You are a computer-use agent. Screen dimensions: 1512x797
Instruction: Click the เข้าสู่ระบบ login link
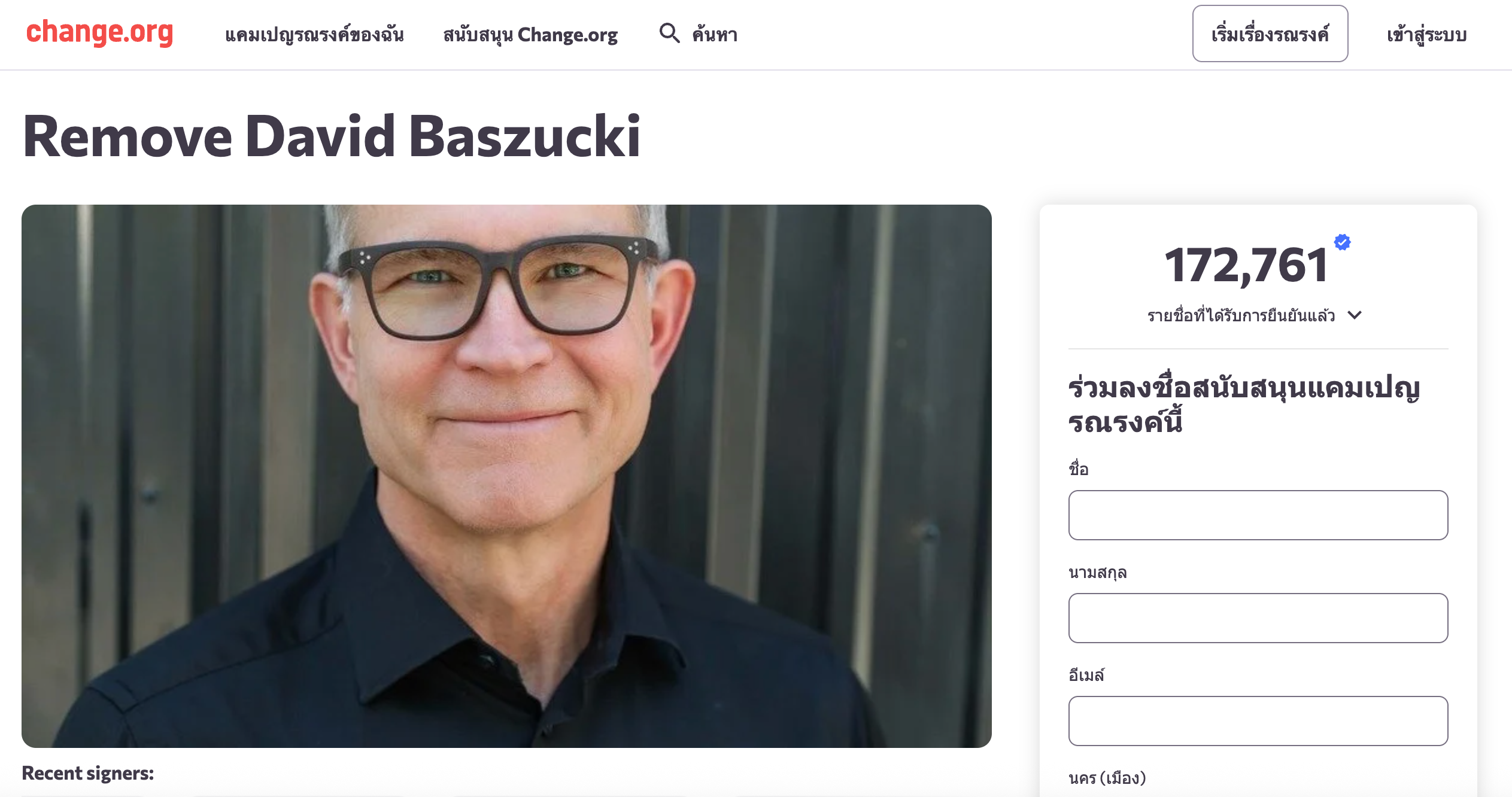pyautogui.click(x=1426, y=35)
